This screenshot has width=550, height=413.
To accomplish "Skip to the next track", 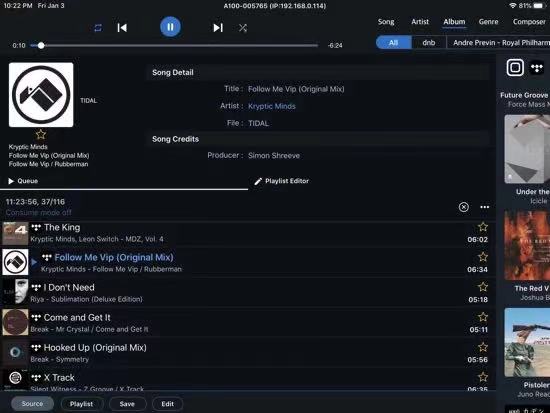I will (218, 28).
